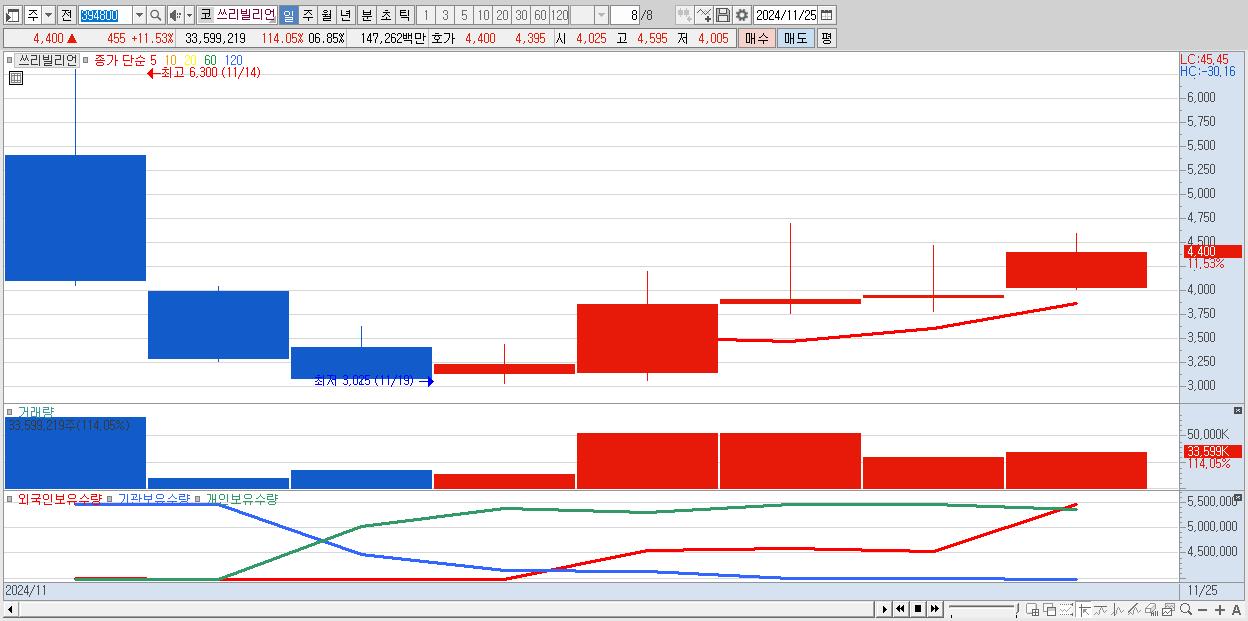Screen dimensions: 1248x621
Task: Open the calendar date picker icon
Action: coord(827,15)
